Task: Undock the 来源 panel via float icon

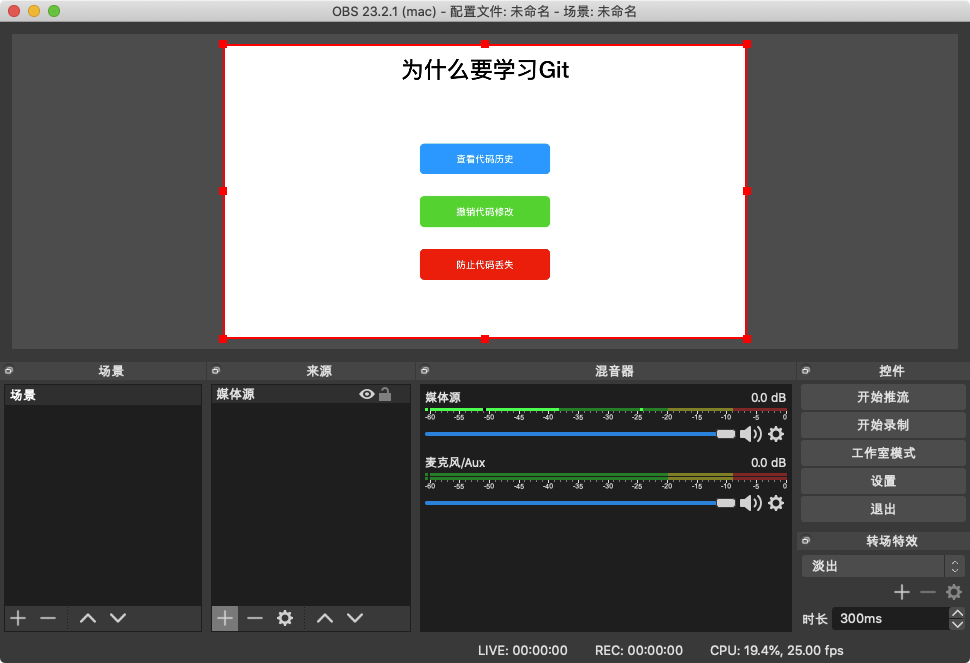Action: click(x=216, y=370)
